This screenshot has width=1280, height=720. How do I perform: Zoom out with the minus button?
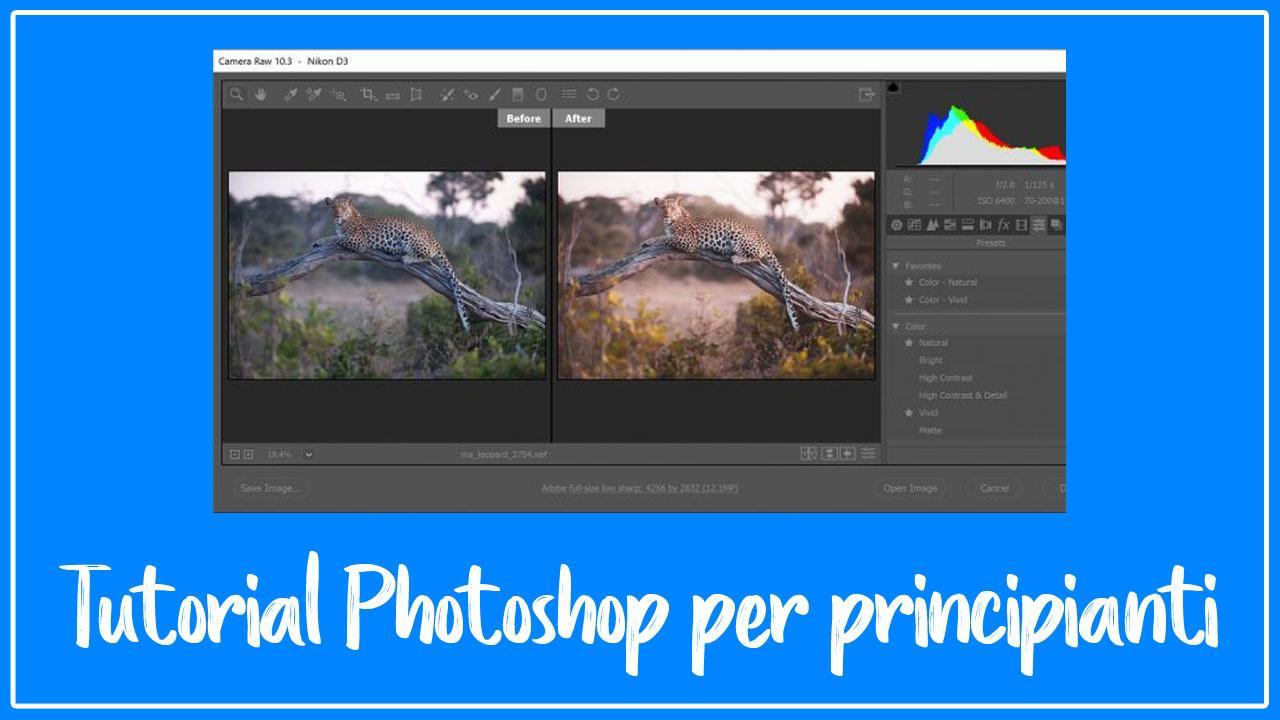[x=235, y=454]
